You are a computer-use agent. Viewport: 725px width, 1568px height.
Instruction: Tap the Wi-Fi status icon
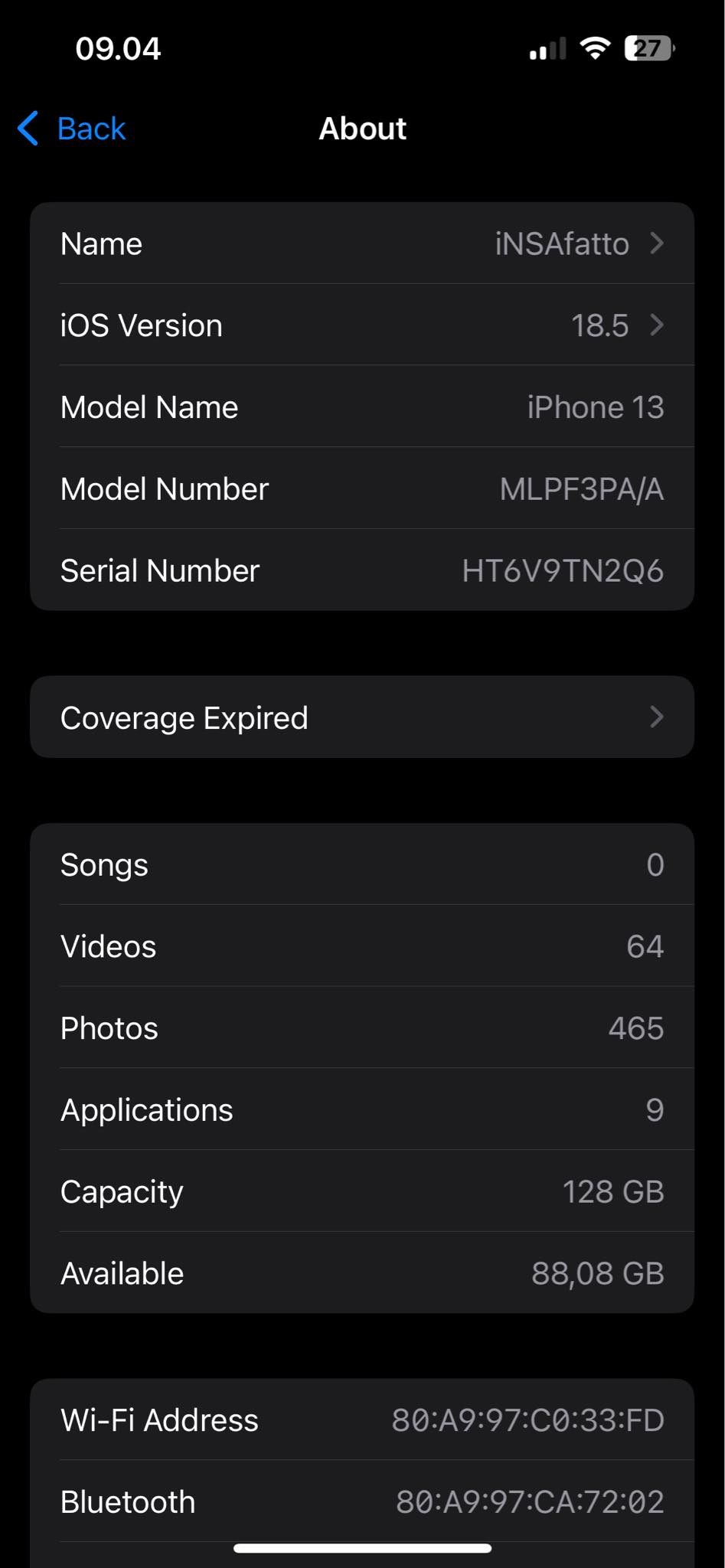pyautogui.click(x=595, y=48)
